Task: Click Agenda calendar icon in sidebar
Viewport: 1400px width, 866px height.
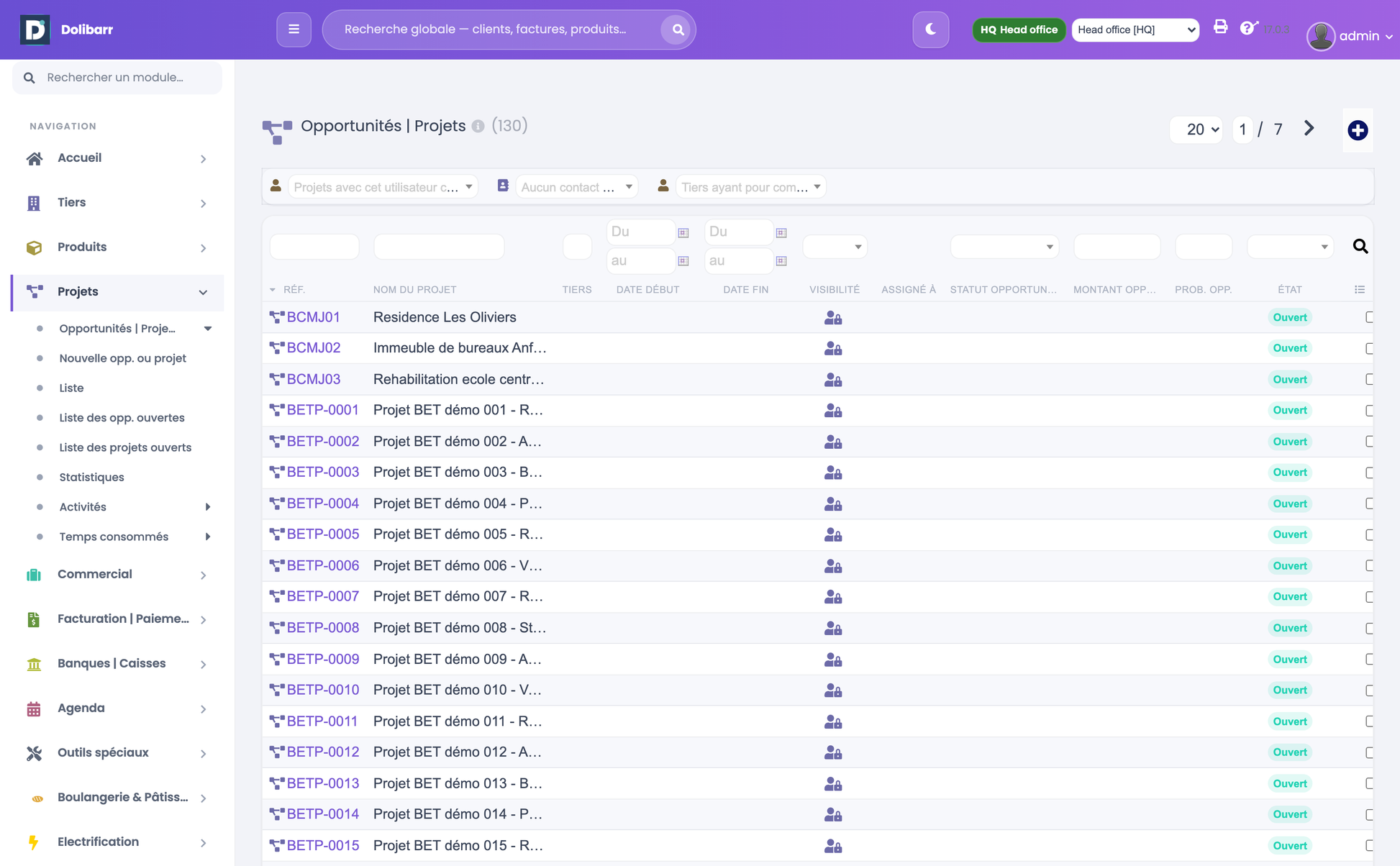Action: coord(34,708)
